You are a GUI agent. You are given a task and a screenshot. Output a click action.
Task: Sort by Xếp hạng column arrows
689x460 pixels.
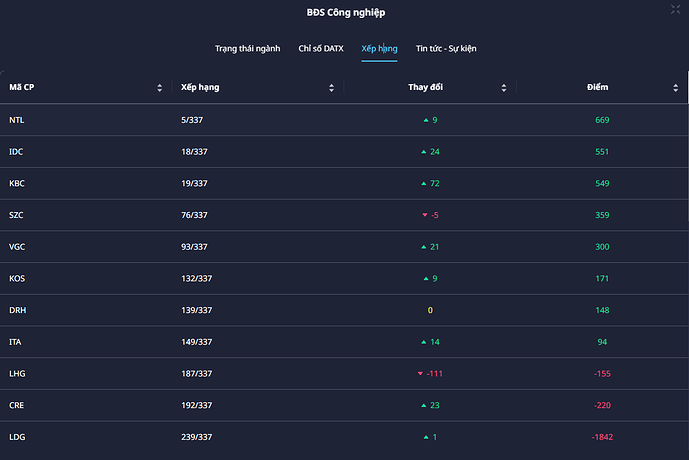point(331,88)
